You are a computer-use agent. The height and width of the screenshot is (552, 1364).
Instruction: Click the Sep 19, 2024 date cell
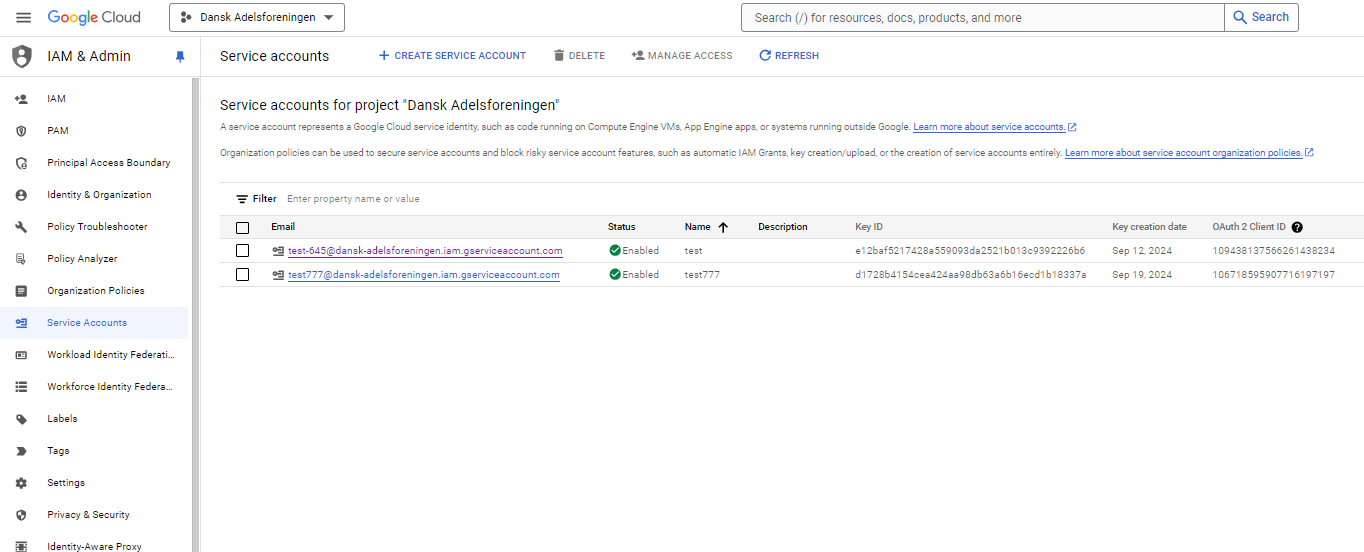[1142, 275]
